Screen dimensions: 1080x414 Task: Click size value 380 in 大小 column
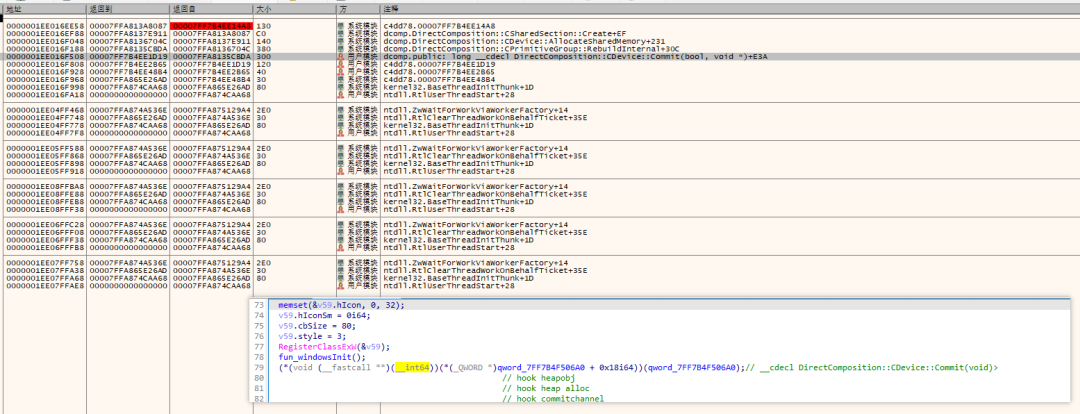click(x=263, y=48)
